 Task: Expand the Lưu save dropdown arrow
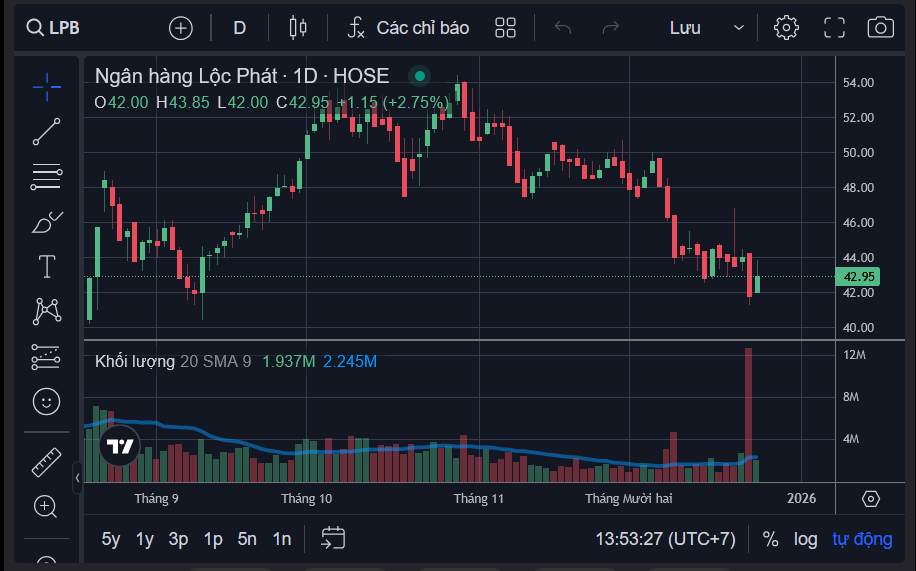point(739,28)
